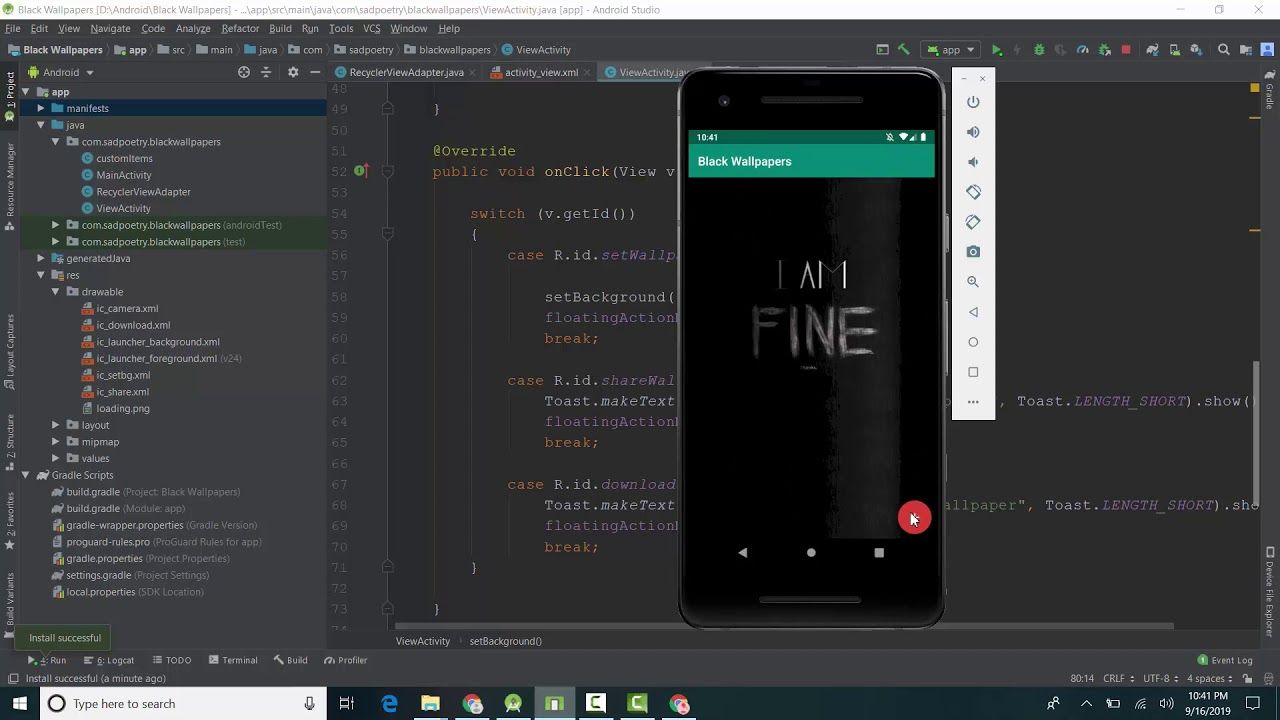
Task: Stop the running app with red square
Action: click(x=1126, y=49)
